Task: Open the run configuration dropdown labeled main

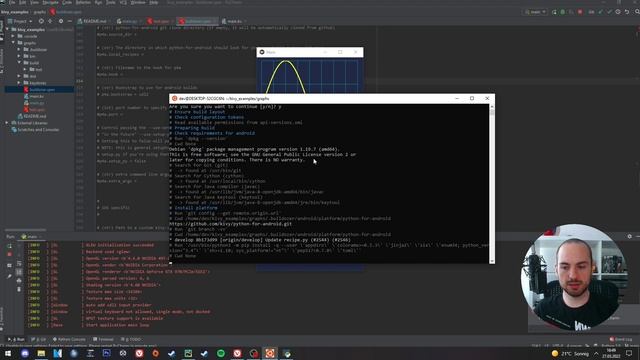Action: pyautogui.click(x=535, y=12)
